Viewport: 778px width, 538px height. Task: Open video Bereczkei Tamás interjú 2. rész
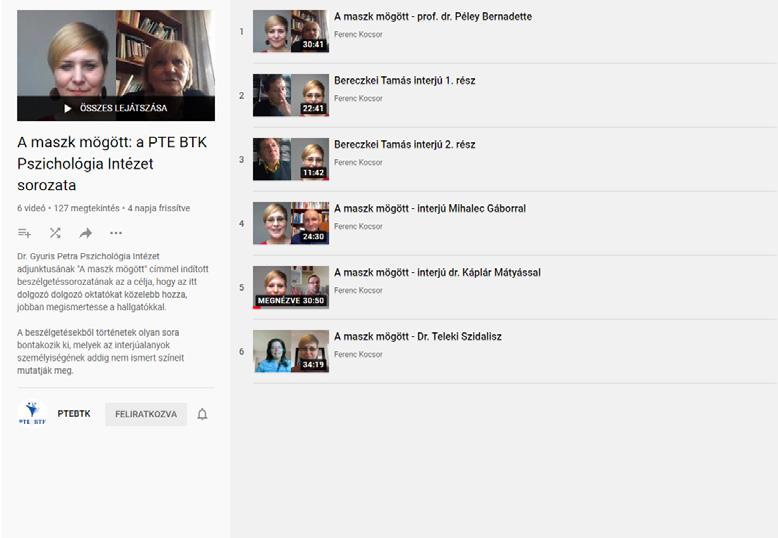(404, 144)
